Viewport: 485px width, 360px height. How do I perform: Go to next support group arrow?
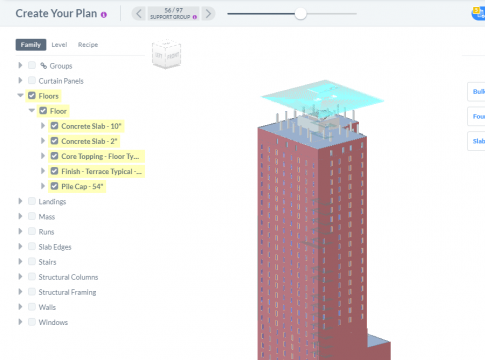(x=208, y=14)
